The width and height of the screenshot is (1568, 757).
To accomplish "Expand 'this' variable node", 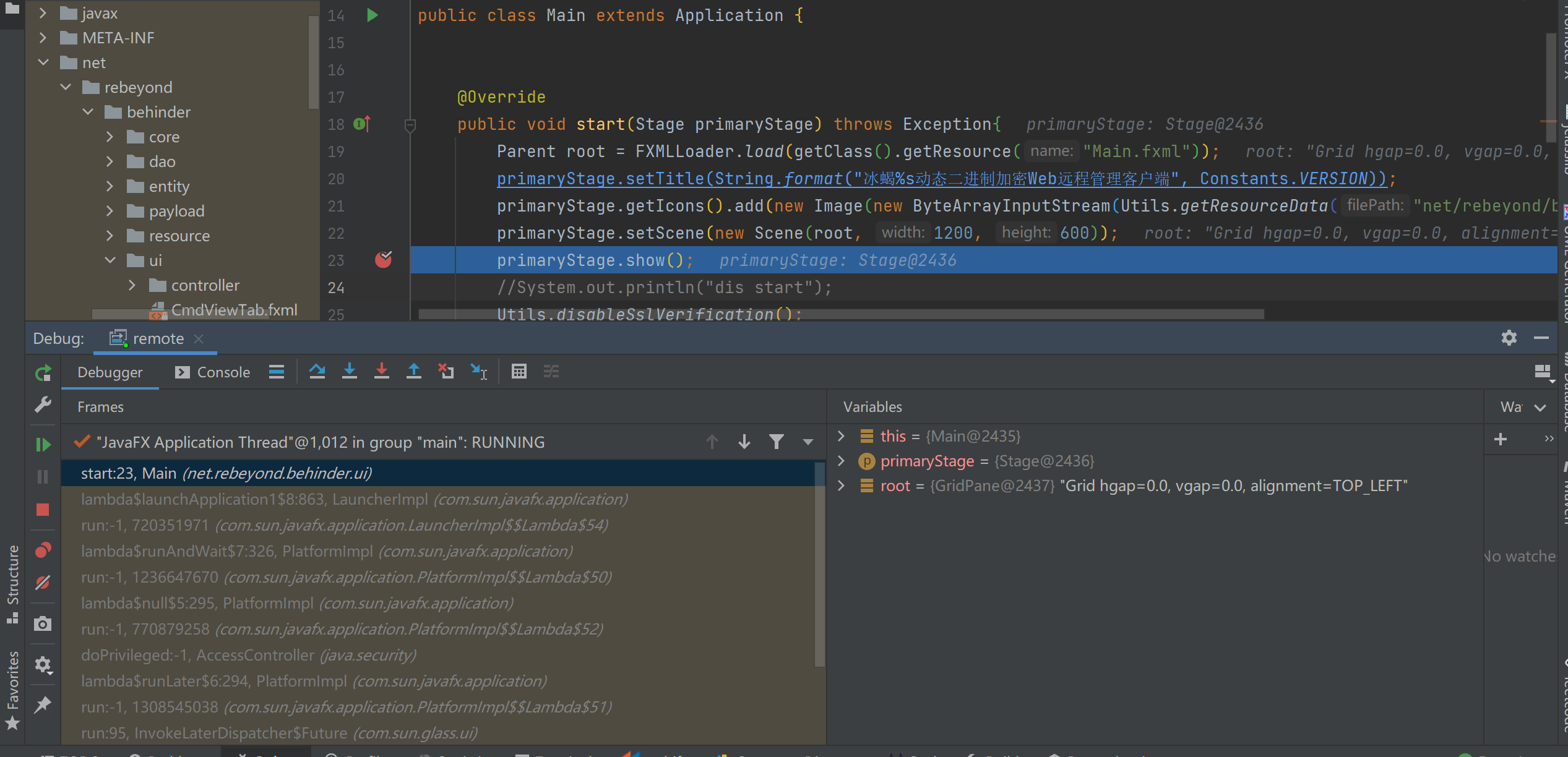I will pos(841,436).
